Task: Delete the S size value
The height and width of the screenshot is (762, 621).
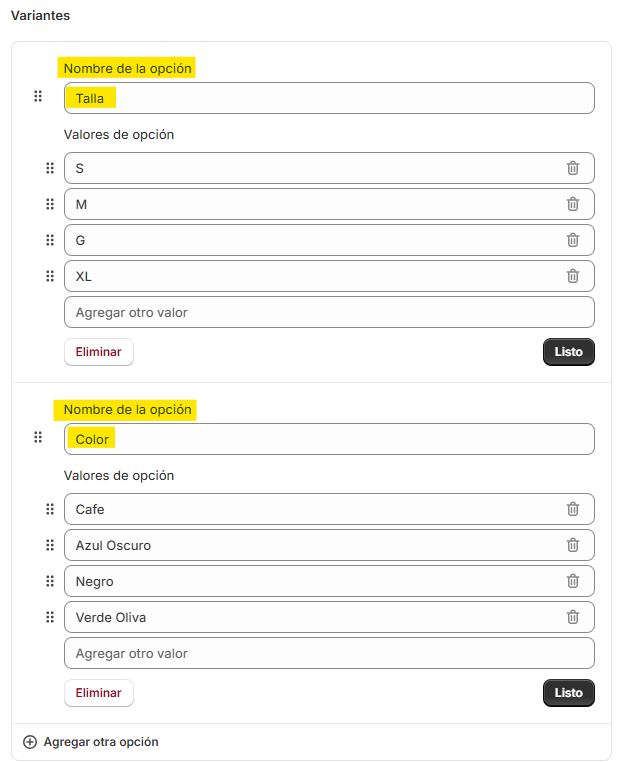Action: pos(572,168)
